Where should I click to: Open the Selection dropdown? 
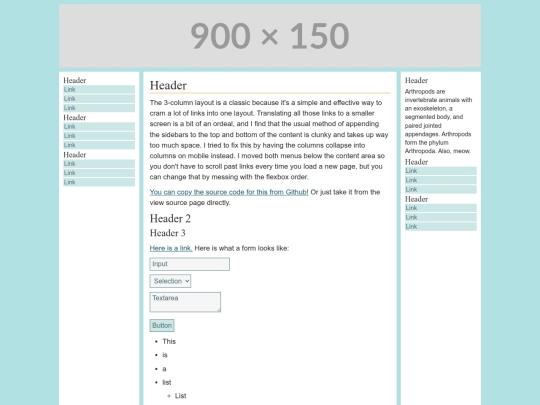[170, 281]
